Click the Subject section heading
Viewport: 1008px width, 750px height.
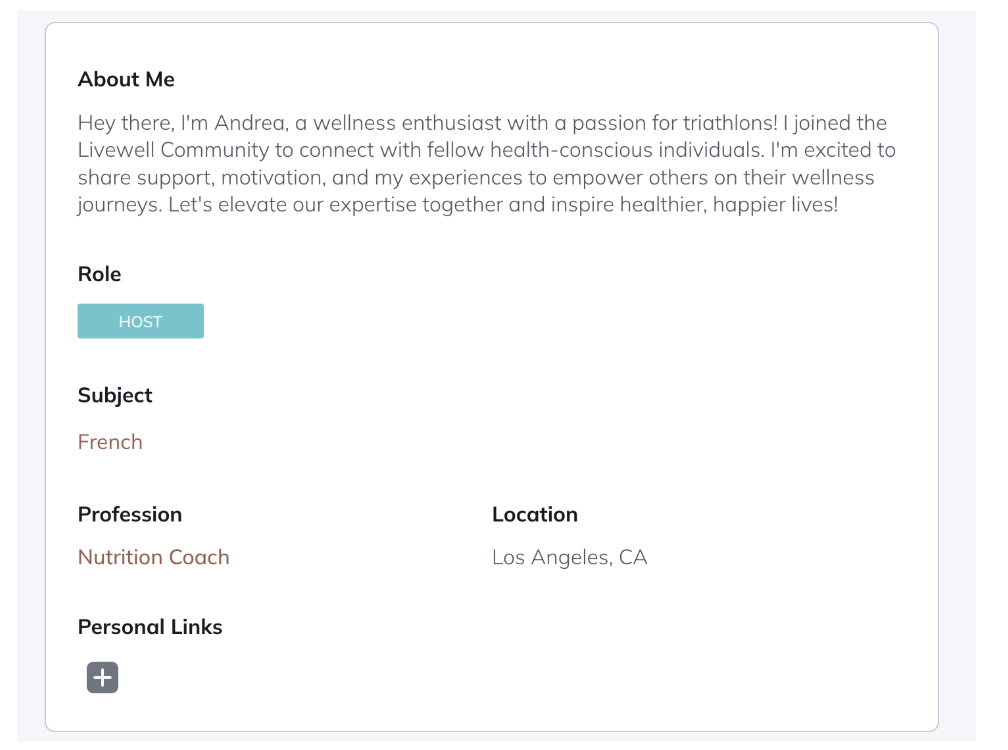[x=115, y=395]
